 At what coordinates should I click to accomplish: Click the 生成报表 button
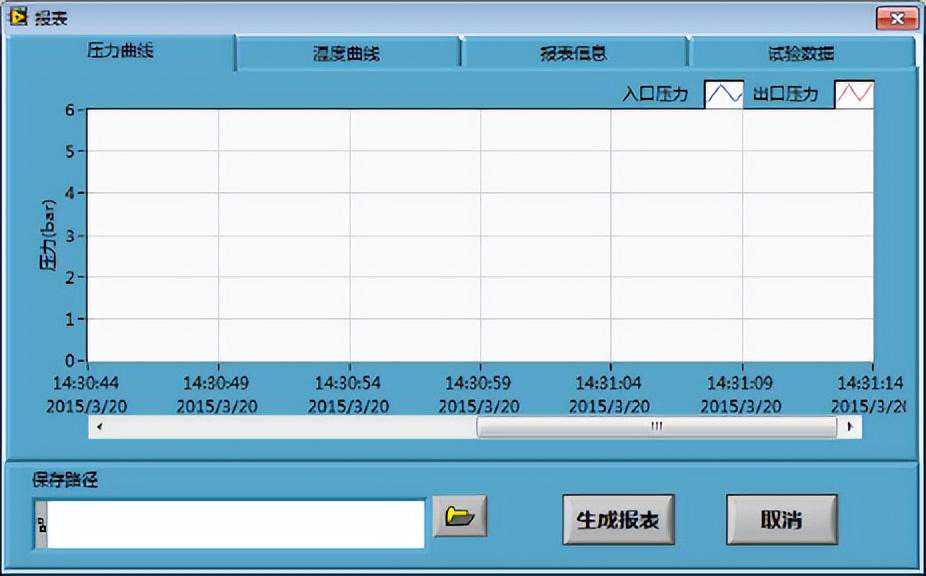(618, 520)
